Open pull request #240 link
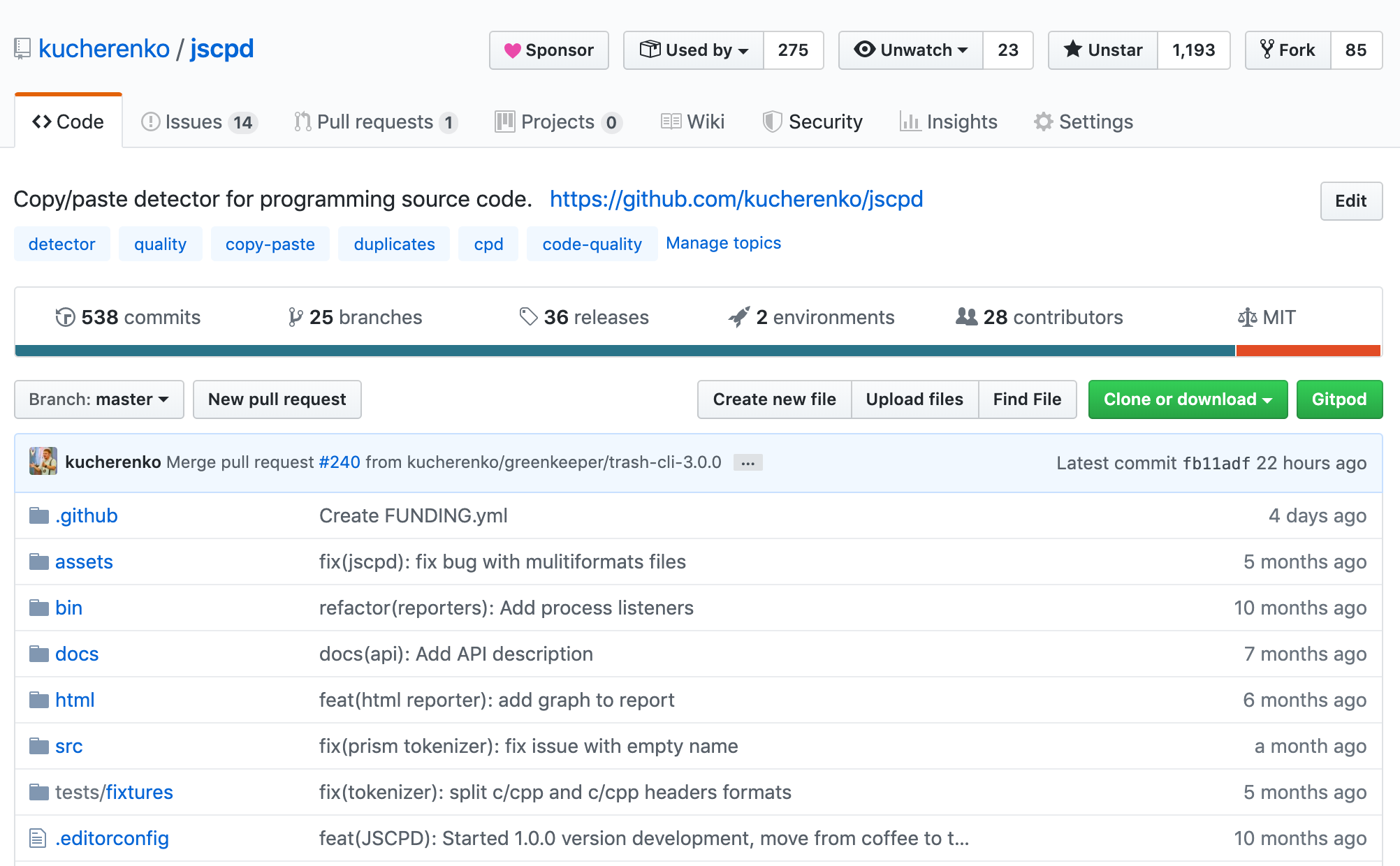Screen dimensions: 1400x866 [x=340, y=462]
